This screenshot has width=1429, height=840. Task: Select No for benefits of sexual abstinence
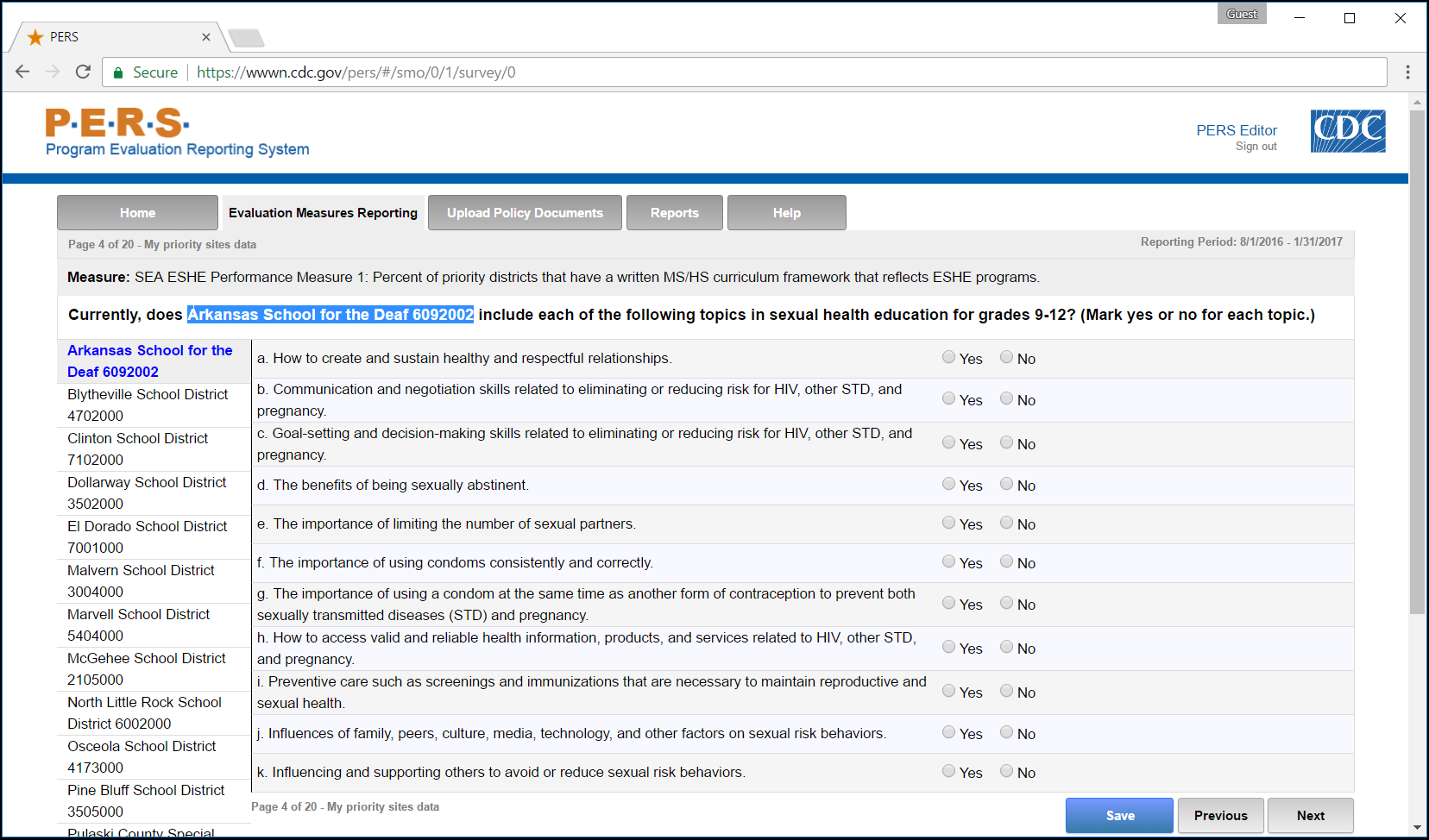[x=1006, y=484]
